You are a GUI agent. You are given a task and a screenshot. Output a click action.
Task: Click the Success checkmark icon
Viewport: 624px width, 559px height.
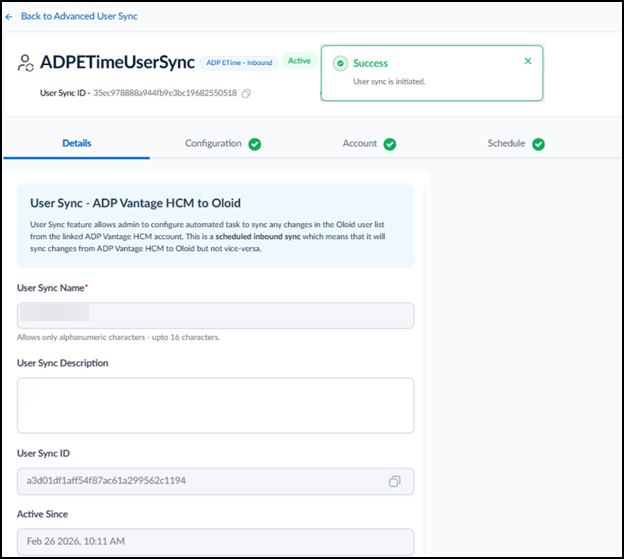tap(340, 63)
